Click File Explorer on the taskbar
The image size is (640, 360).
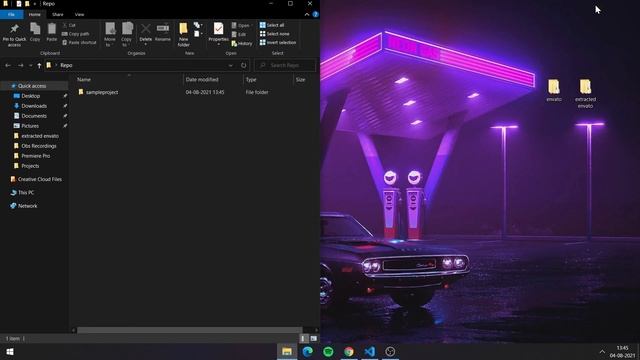[287, 351]
